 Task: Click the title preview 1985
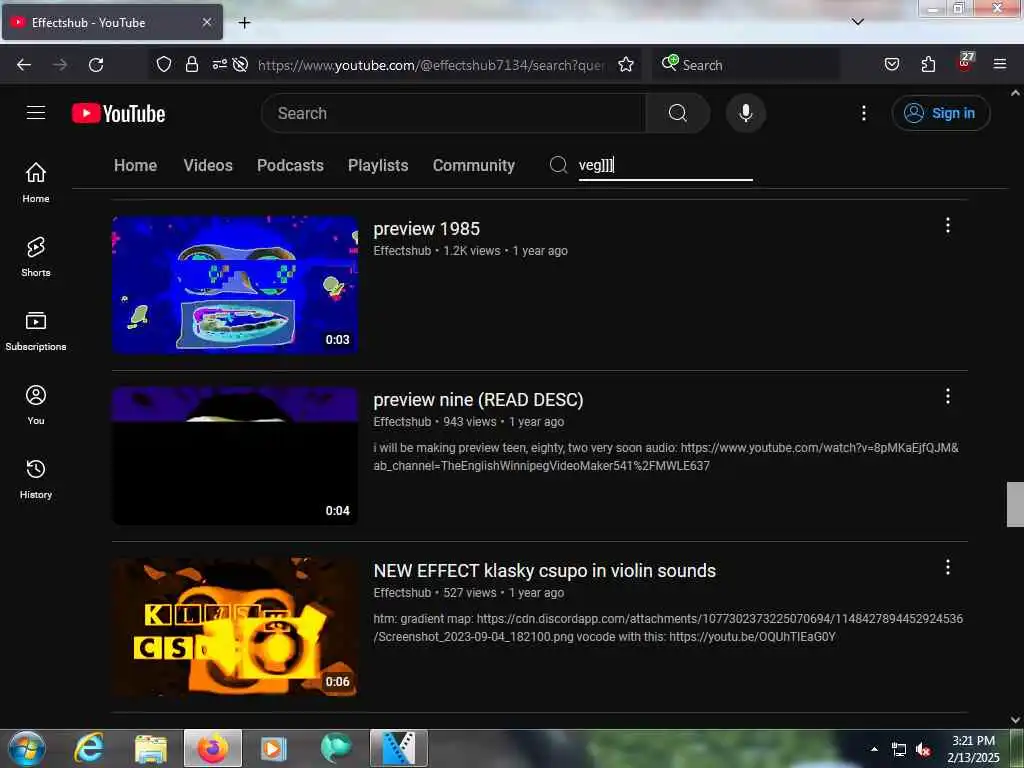click(x=426, y=229)
